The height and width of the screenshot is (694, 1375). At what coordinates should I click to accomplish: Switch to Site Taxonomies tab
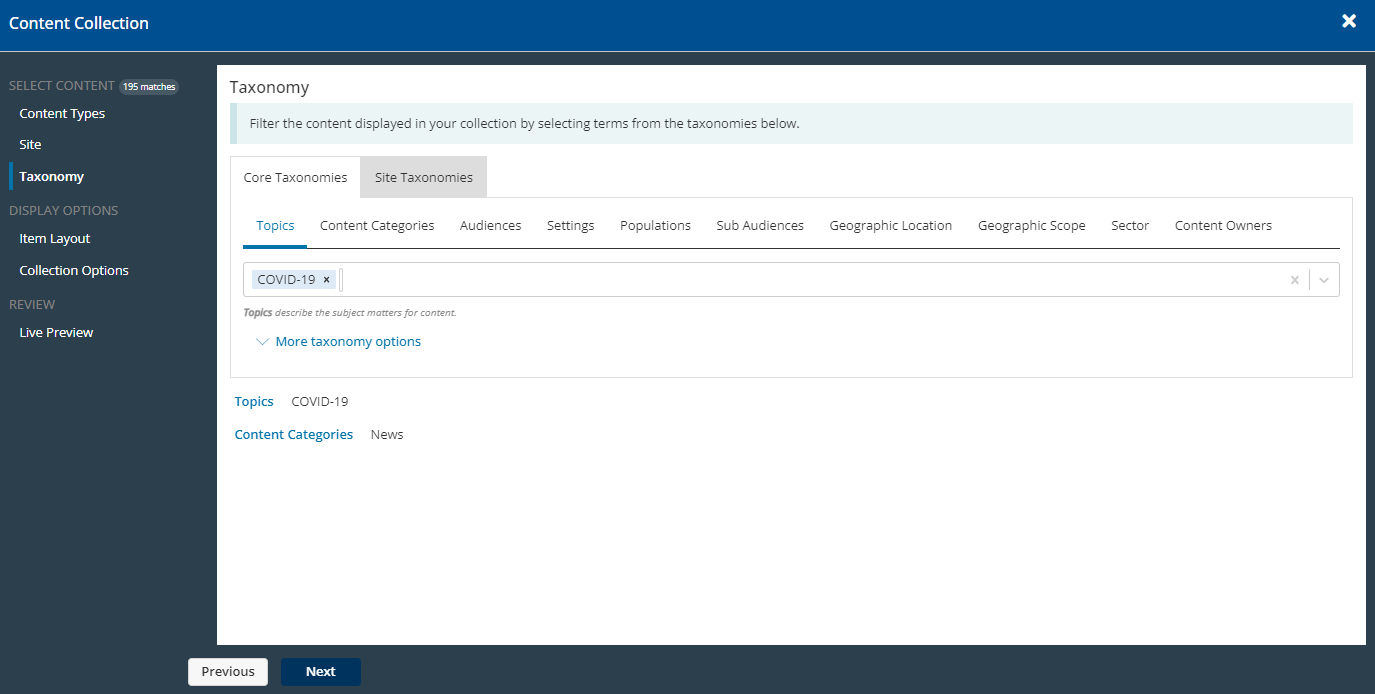click(424, 177)
